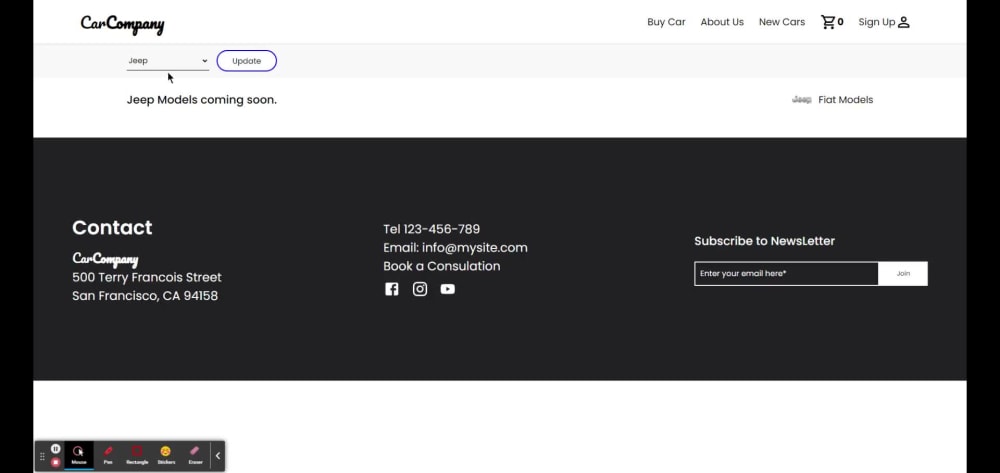Viewport: 1000px width, 473px height.
Task: Click the CarCompany logo in the footer
Action: tap(105, 259)
